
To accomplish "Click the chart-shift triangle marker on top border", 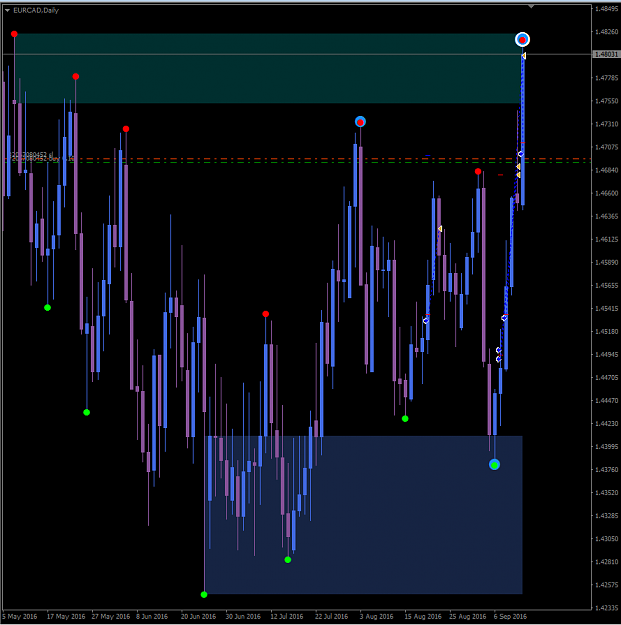I will tap(531, 7).
